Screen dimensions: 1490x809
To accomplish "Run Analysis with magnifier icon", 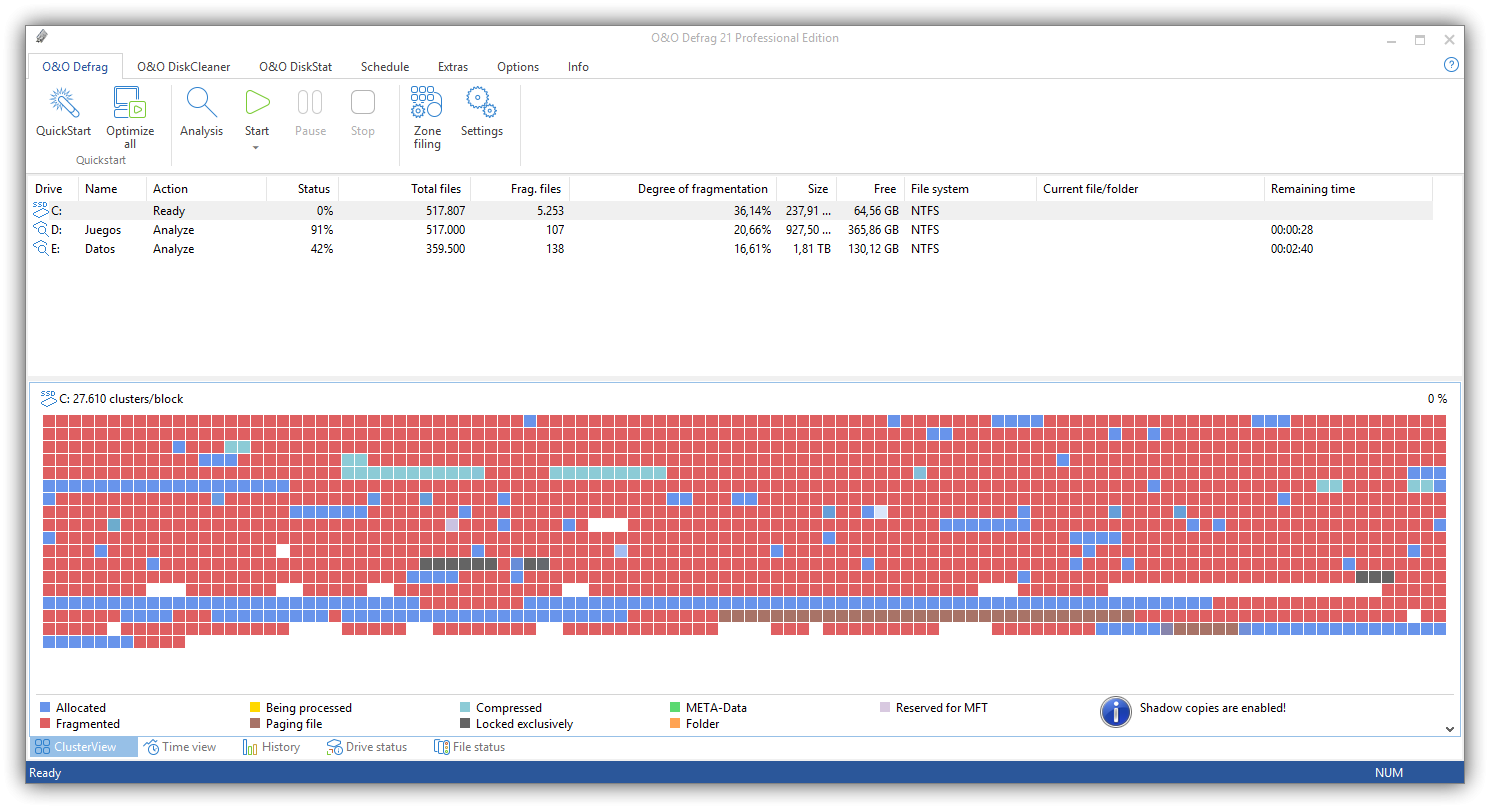I will (x=201, y=103).
